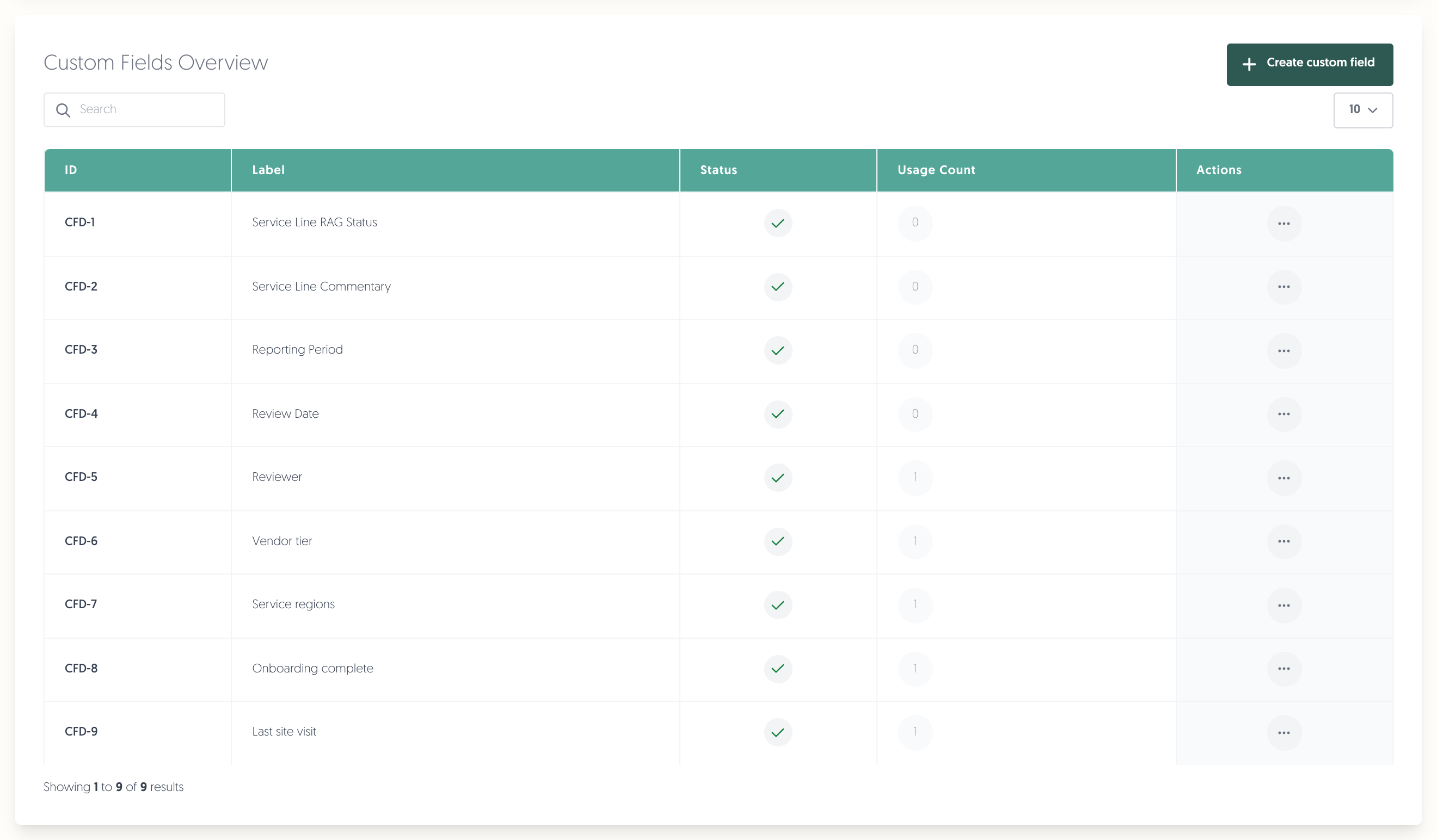Click the usage count badge for CFD-8
Screen dimensions: 1437x840
click(914, 668)
